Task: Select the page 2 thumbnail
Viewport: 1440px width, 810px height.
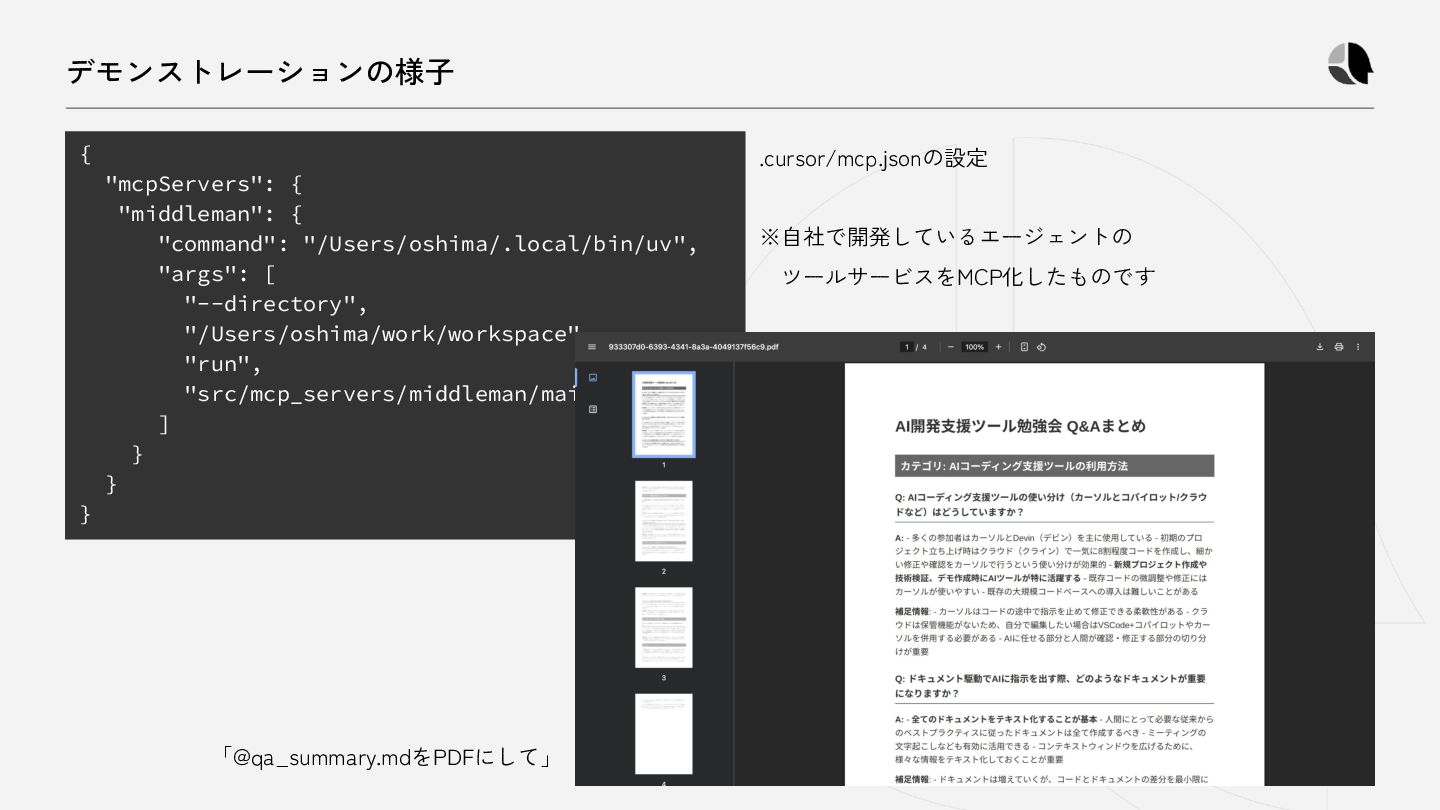Action: click(664, 521)
